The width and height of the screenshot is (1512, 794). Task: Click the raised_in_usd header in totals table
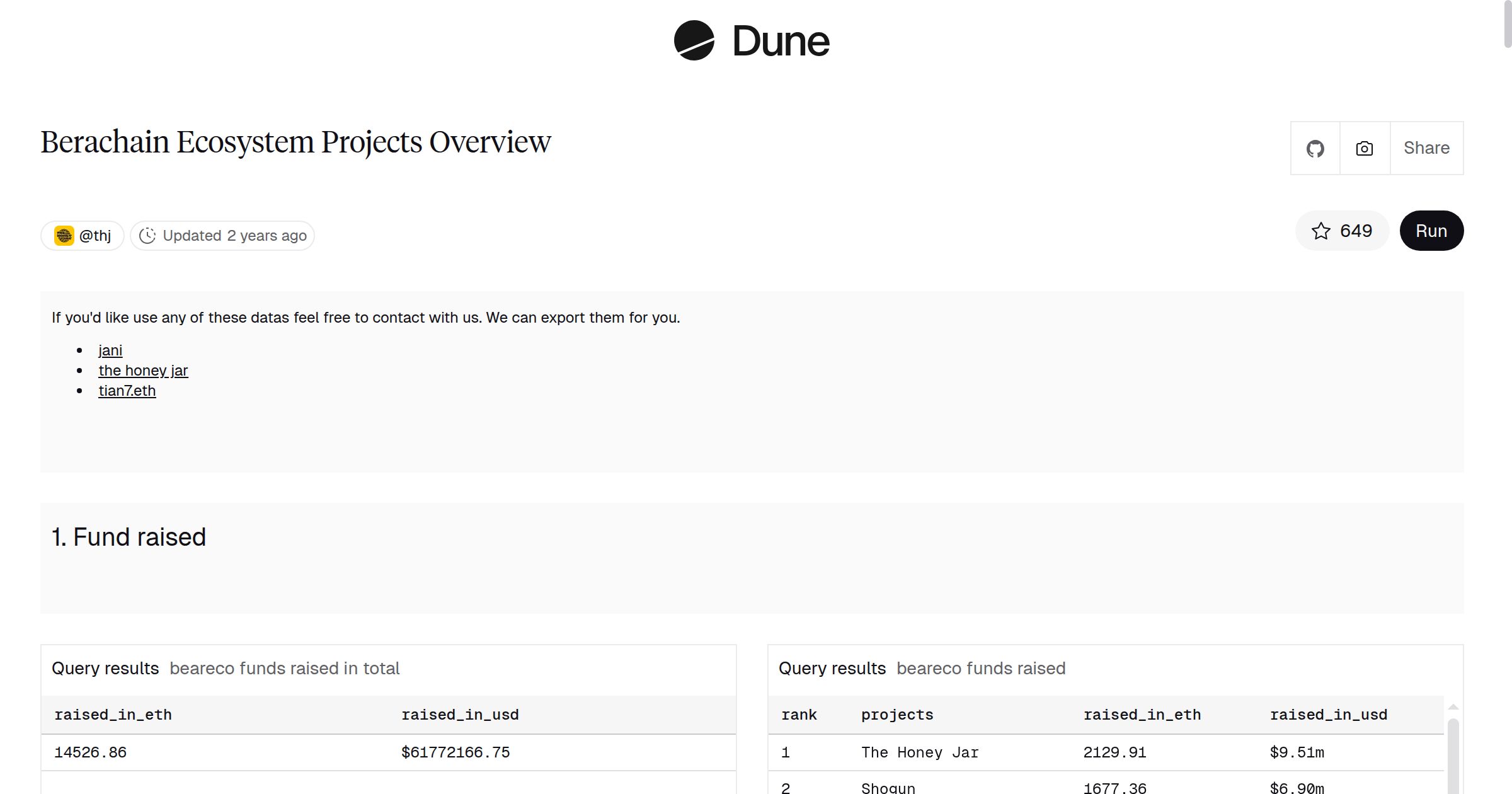coord(460,715)
